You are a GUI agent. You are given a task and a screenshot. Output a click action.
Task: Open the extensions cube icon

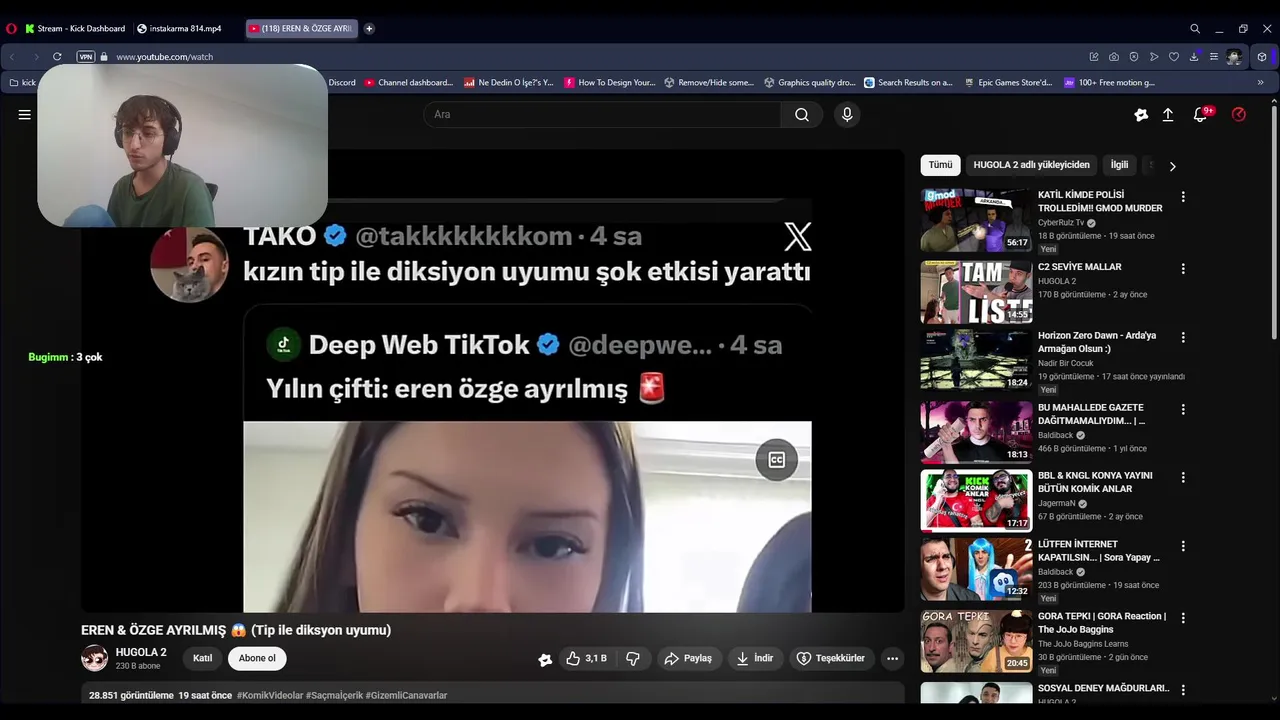point(1262,57)
